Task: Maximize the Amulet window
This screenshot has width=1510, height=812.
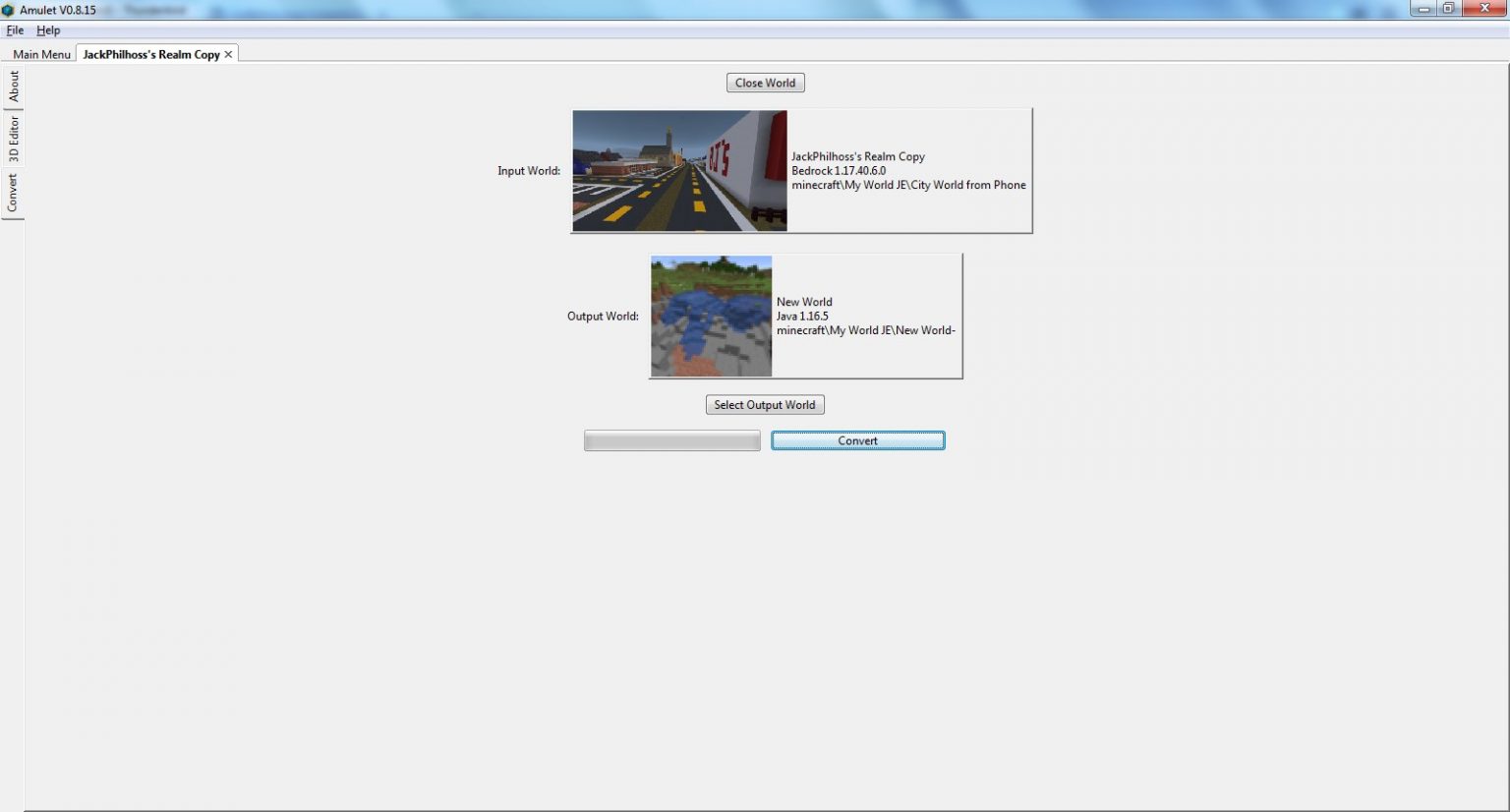Action: click(x=1448, y=9)
